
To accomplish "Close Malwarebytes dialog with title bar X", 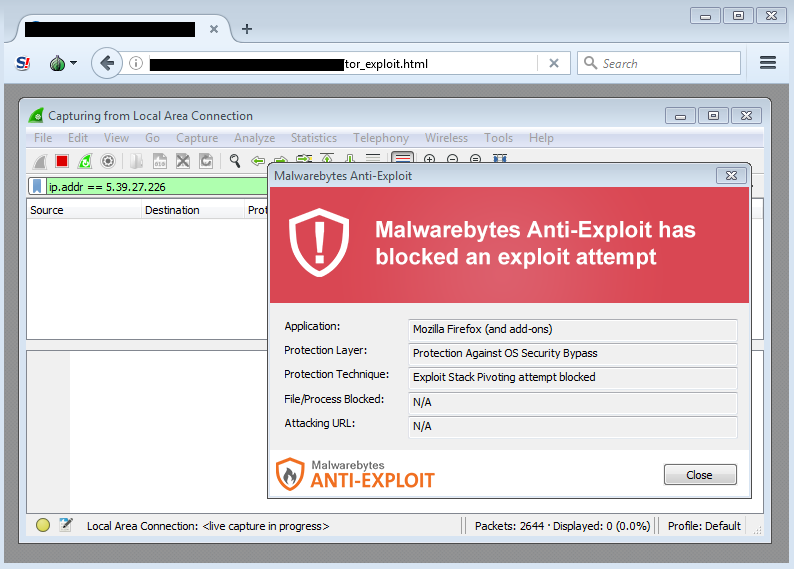I will (x=731, y=176).
